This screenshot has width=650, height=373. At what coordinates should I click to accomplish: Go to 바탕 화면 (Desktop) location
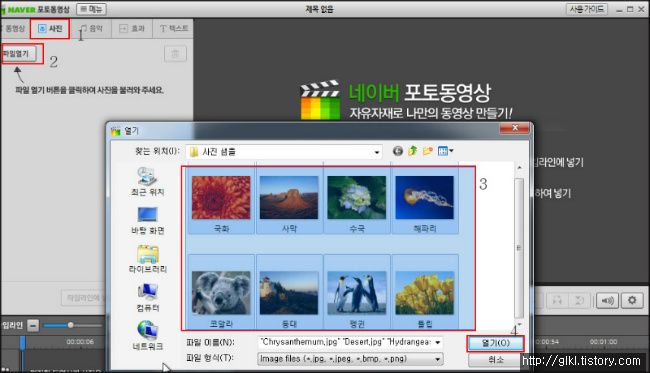click(x=148, y=220)
